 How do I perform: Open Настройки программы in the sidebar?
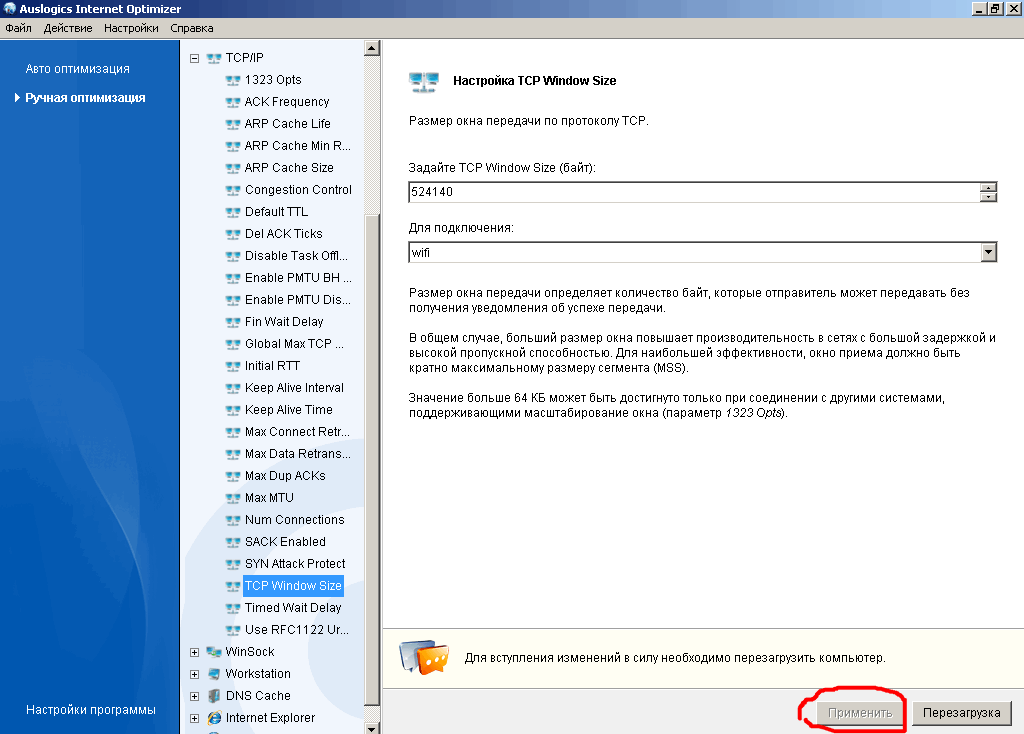(91, 710)
